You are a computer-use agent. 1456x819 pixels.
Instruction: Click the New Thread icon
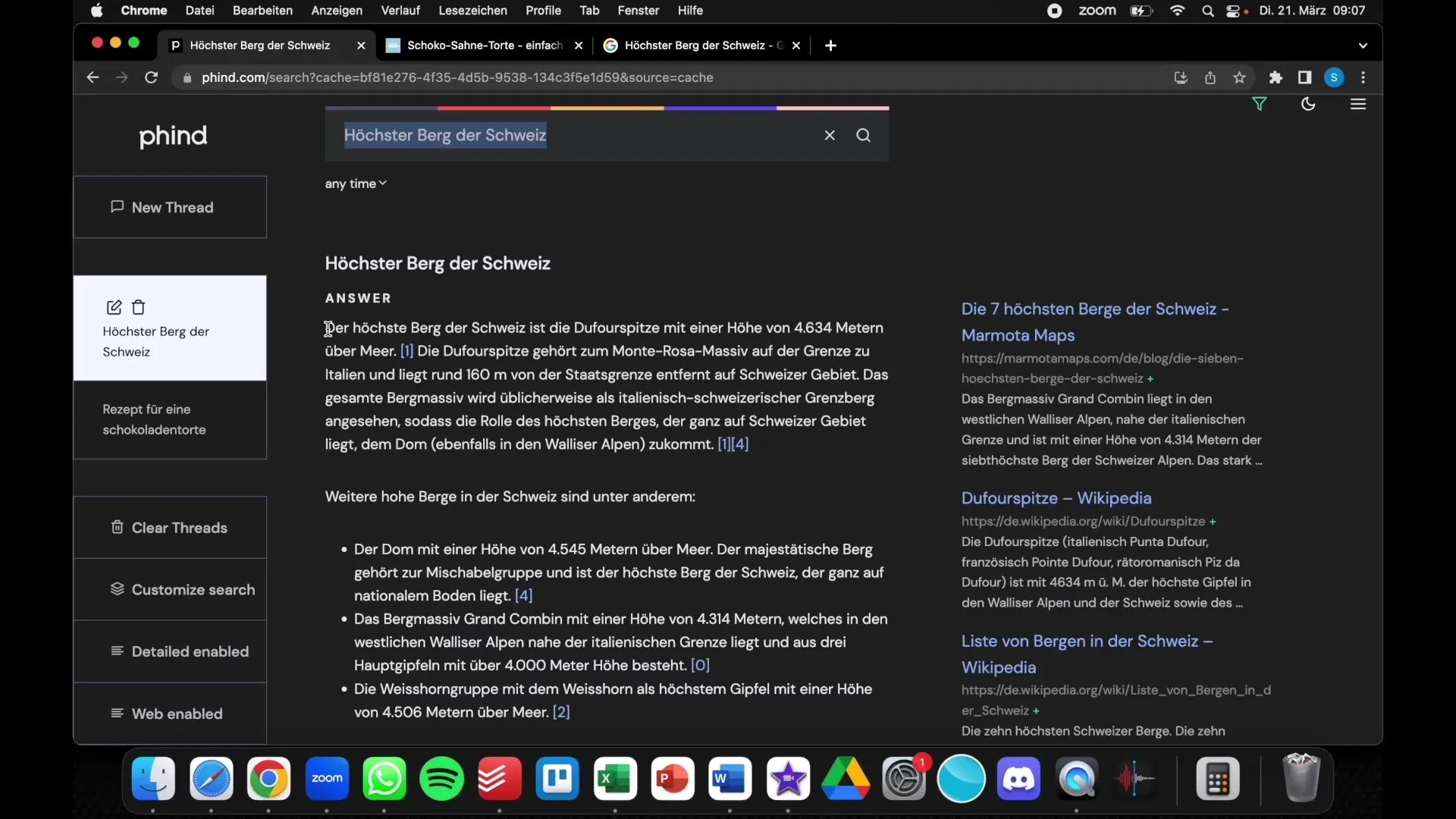pyautogui.click(x=117, y=207)
